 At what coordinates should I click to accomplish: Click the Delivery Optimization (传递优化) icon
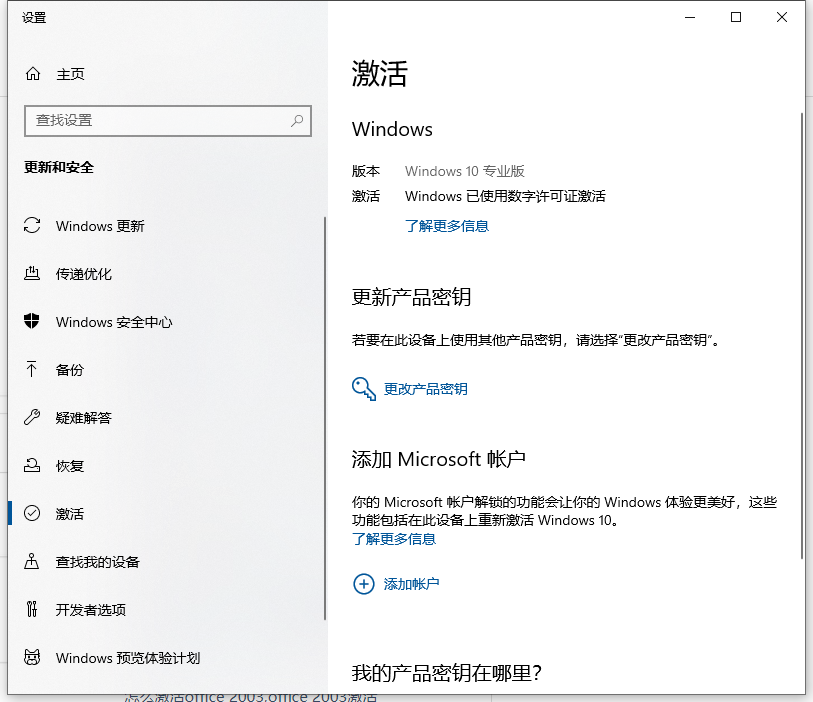[x=32, y=273]
